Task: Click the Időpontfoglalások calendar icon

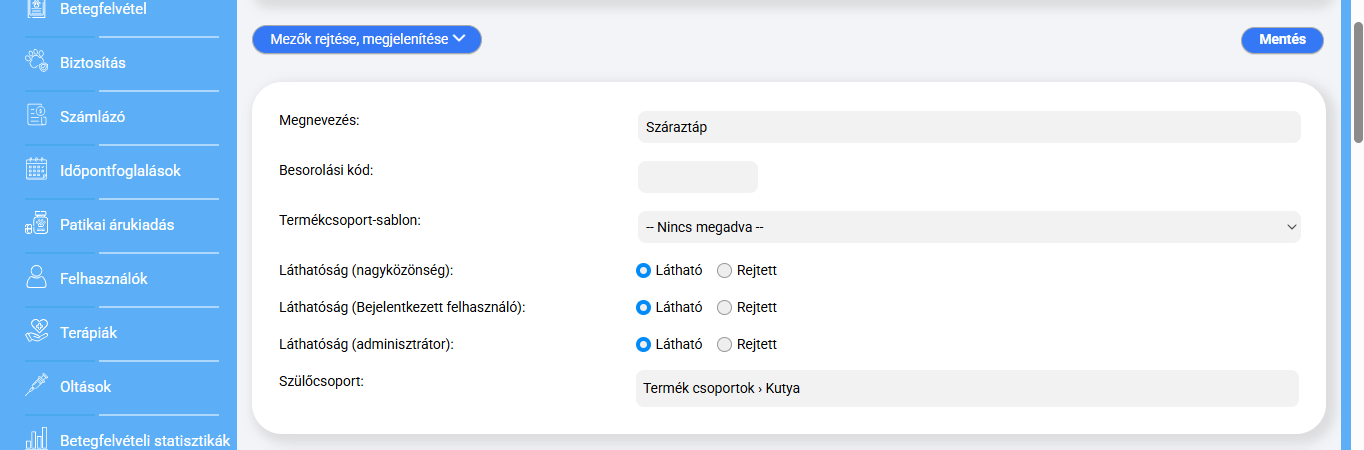Action: click(37, 170)
